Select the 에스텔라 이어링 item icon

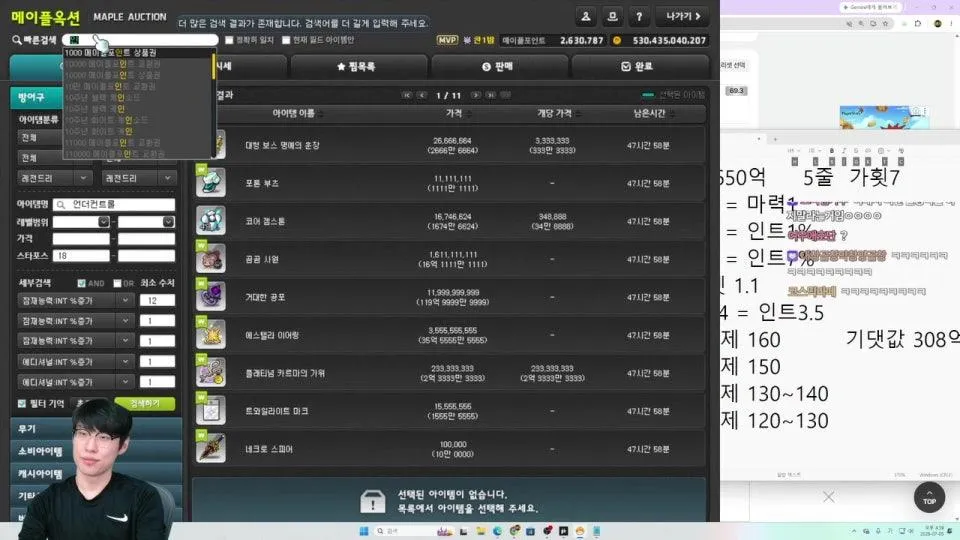(x=211, y=334)
